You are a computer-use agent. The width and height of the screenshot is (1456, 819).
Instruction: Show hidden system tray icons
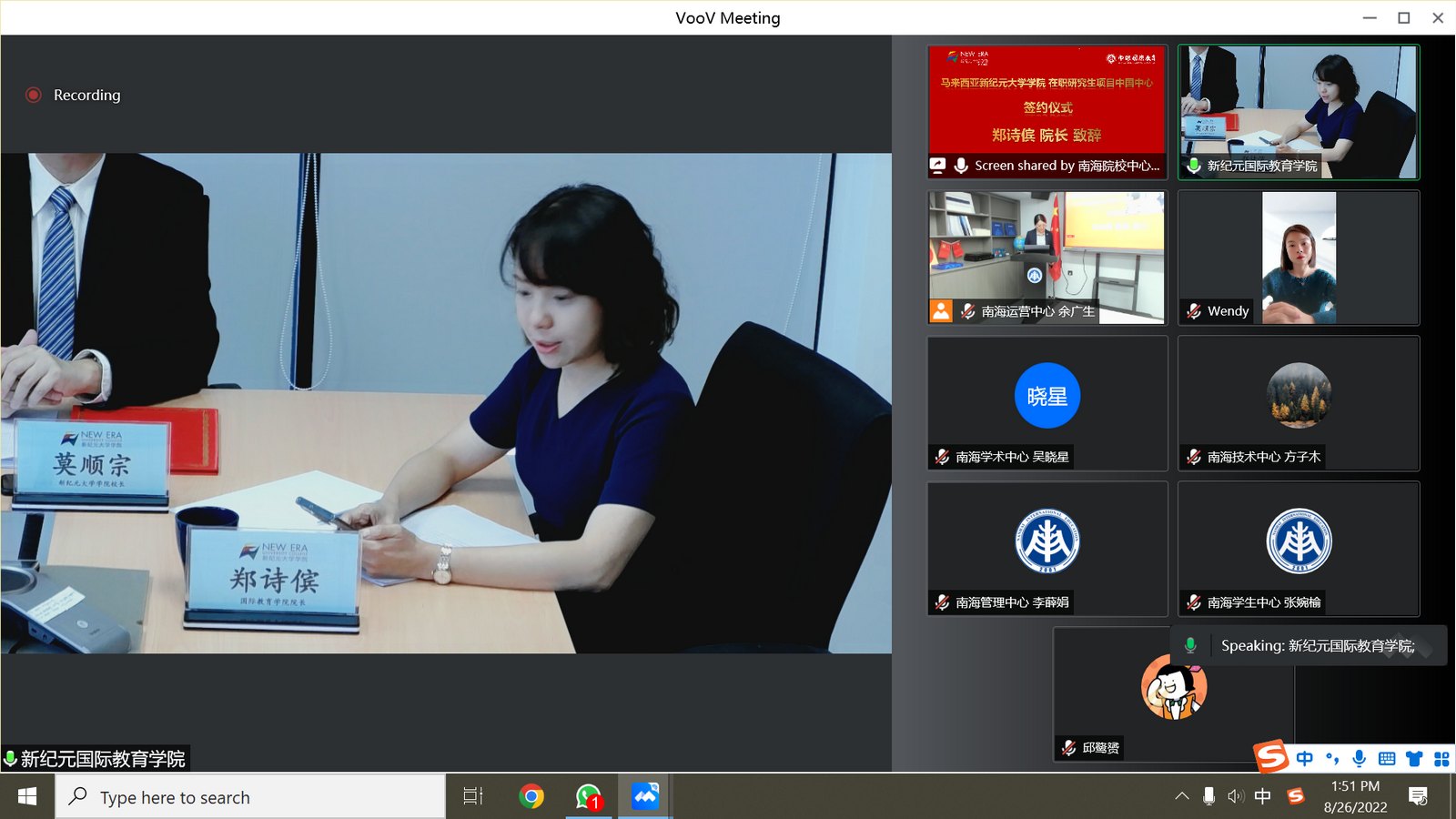click(1182, 796)
